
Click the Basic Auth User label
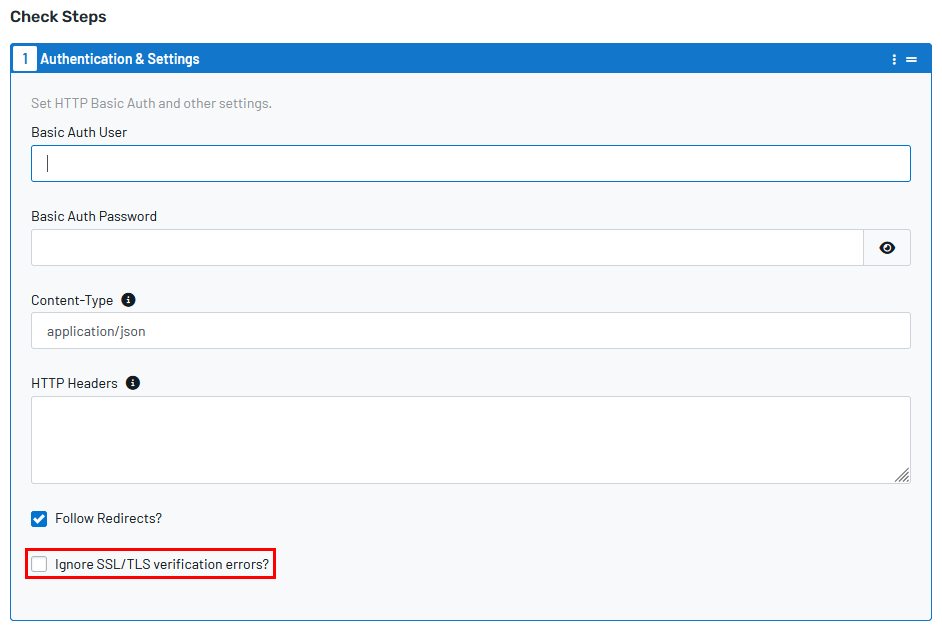click(79, 132)
